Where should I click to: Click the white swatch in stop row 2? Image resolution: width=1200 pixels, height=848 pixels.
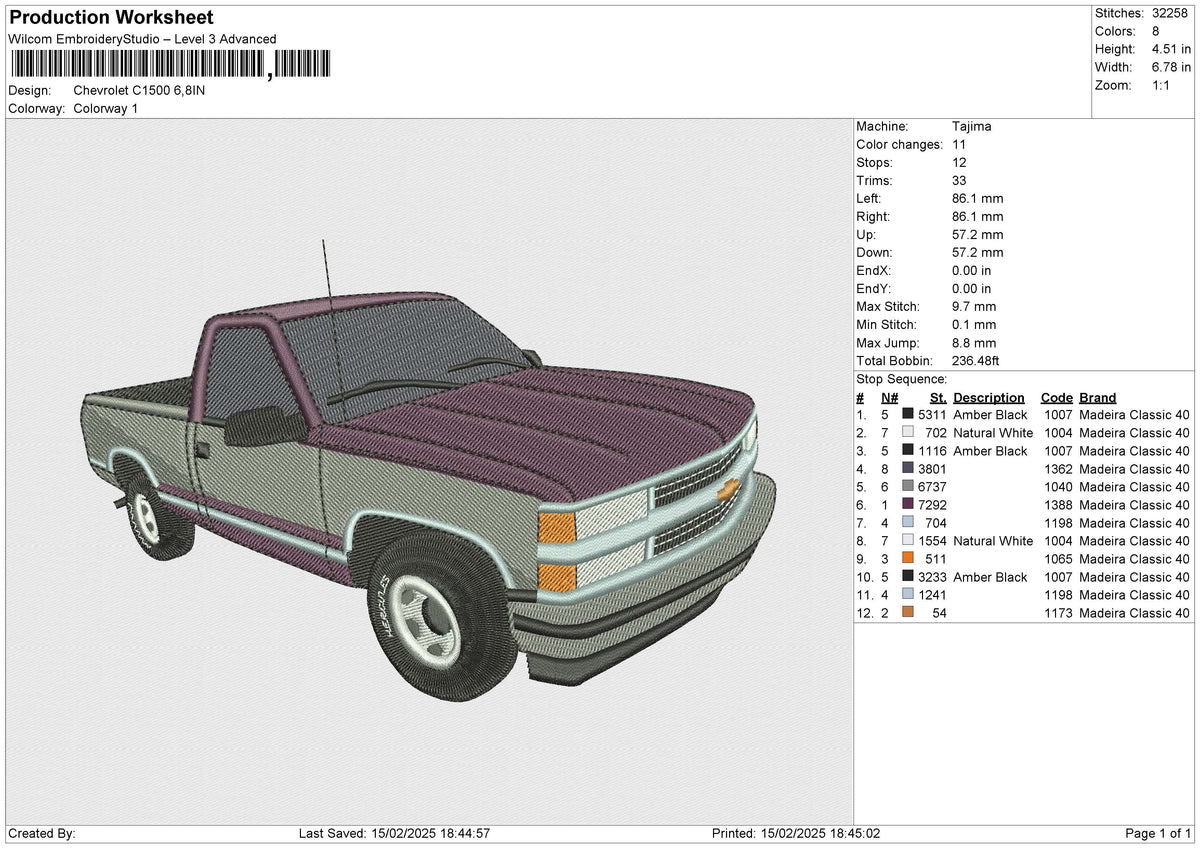(x=908, y=433)
